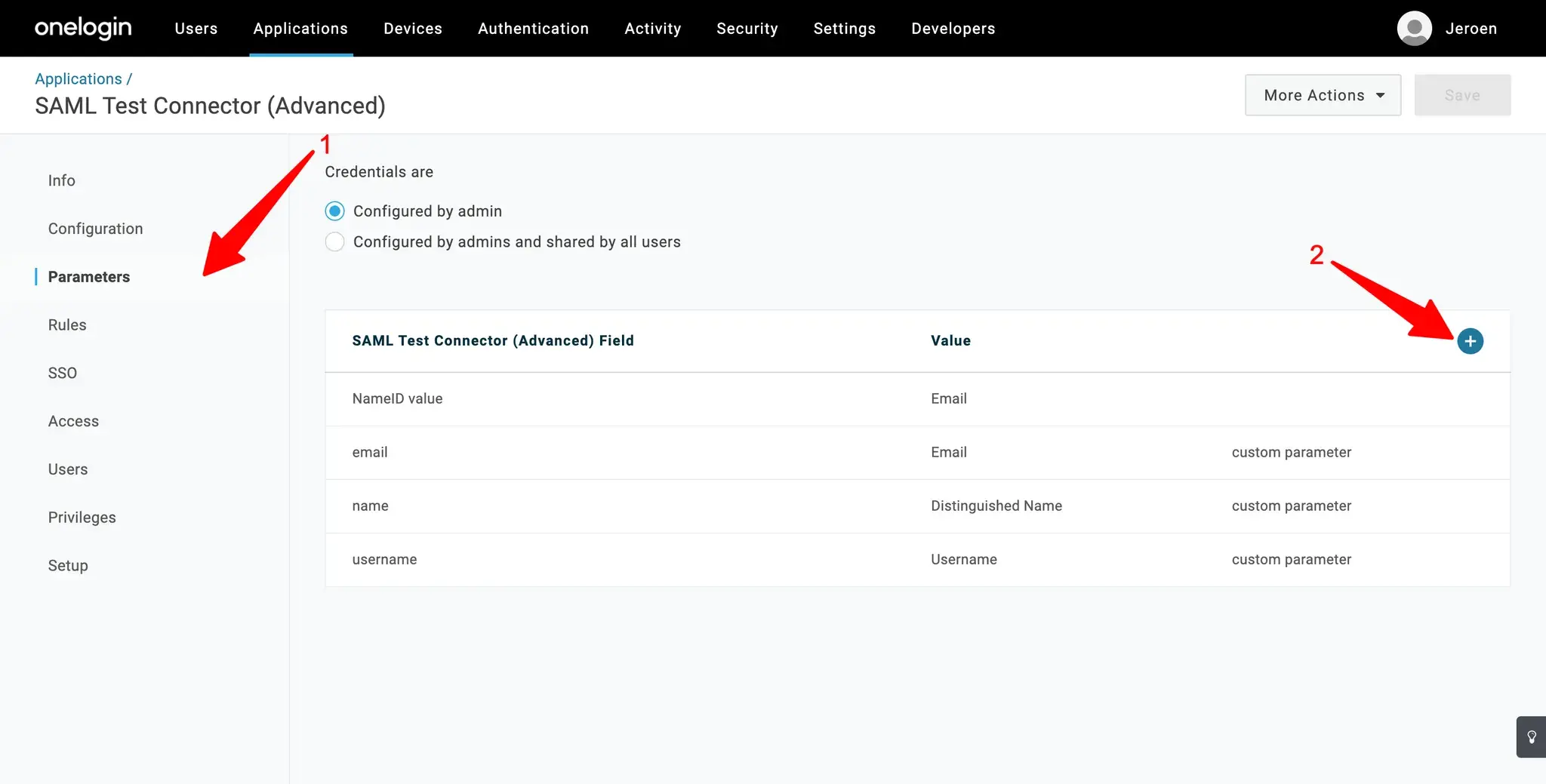Switch to the Access sidebar tab
Screen dimensions: 1546x784
pos(73,421)
